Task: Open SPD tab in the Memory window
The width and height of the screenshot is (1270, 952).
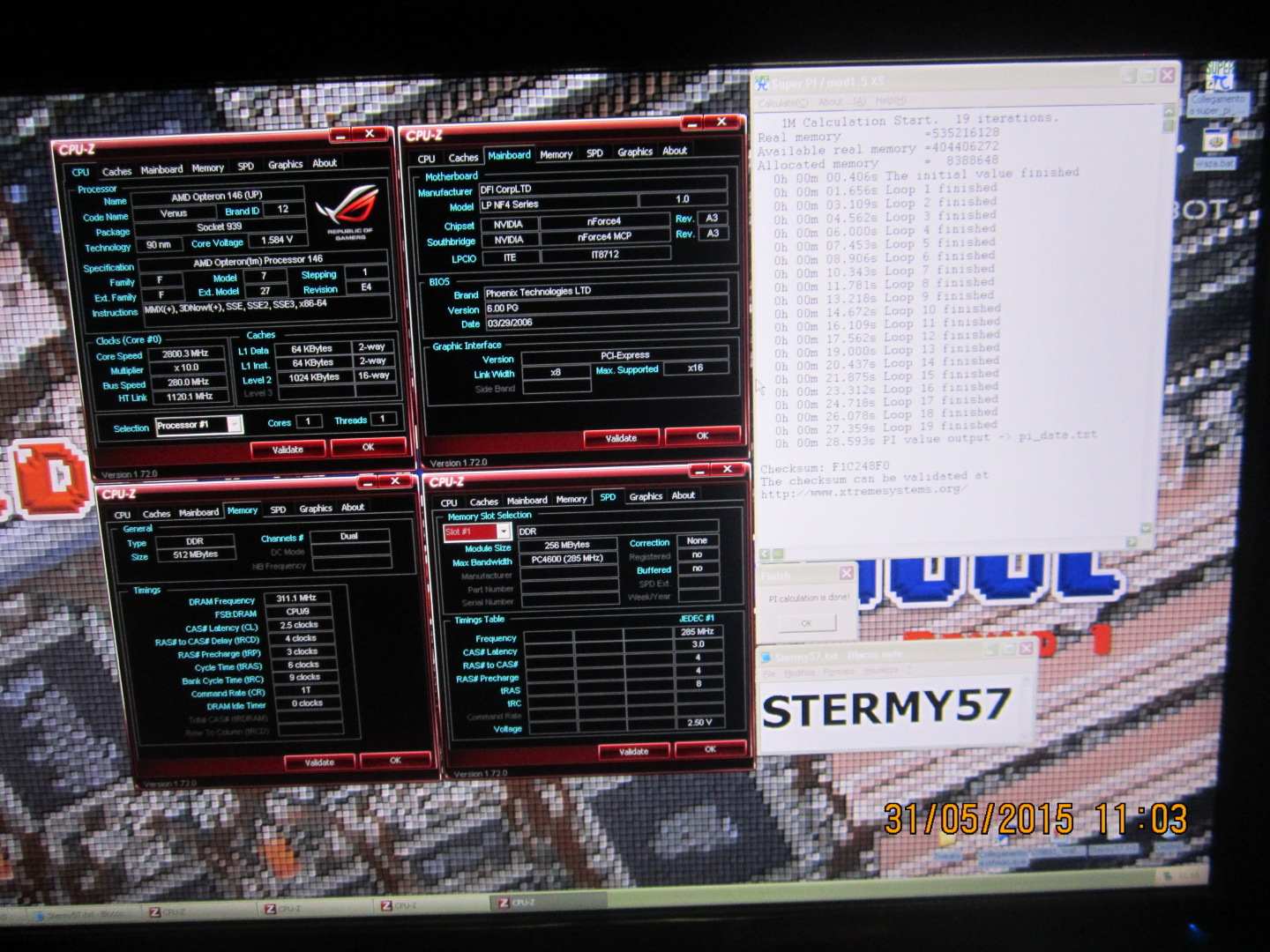Action: coord(278,509)
